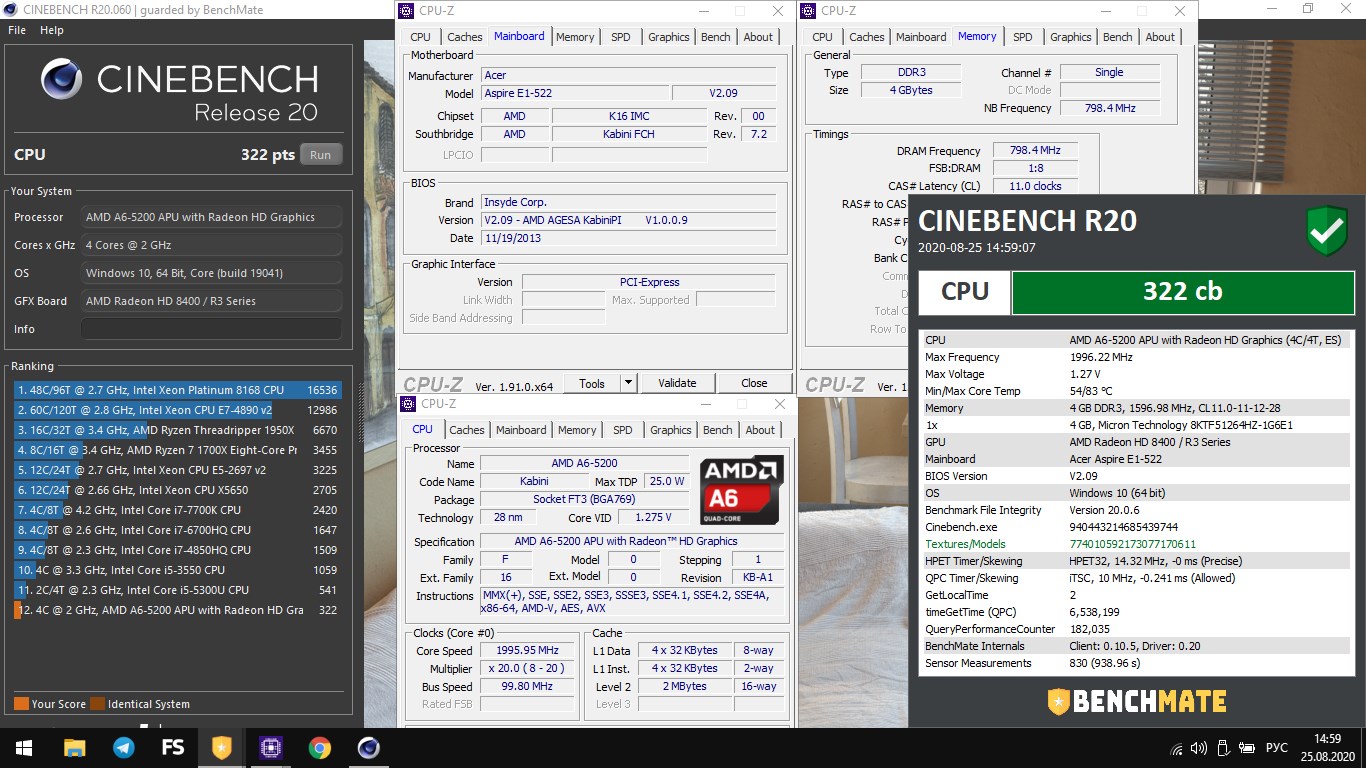This screenshot has width=1366, height=768.
Task: Run the Cinebench CPU benchmark
Action: 320,155
